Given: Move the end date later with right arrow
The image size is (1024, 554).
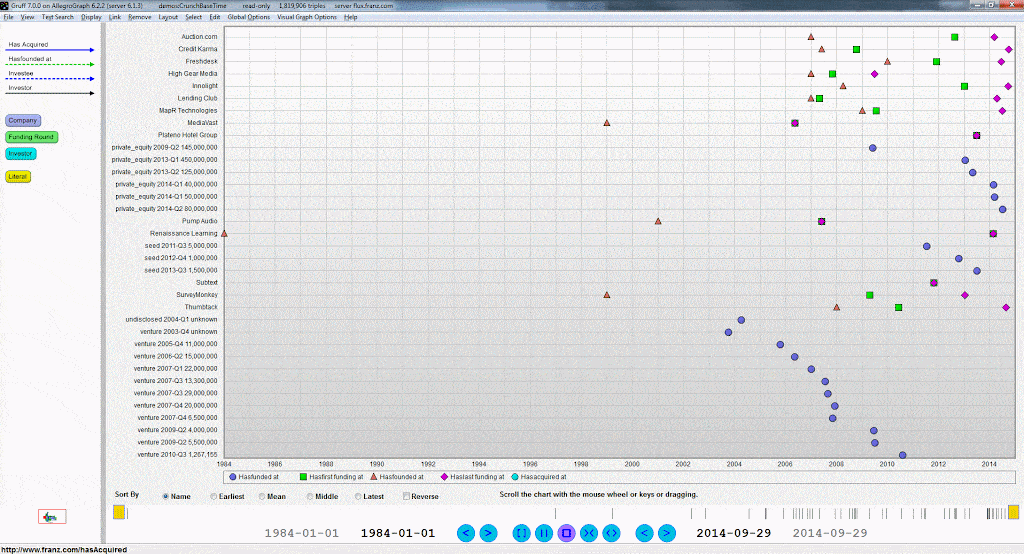Looking at the screenshot, I should click(666, 533).
